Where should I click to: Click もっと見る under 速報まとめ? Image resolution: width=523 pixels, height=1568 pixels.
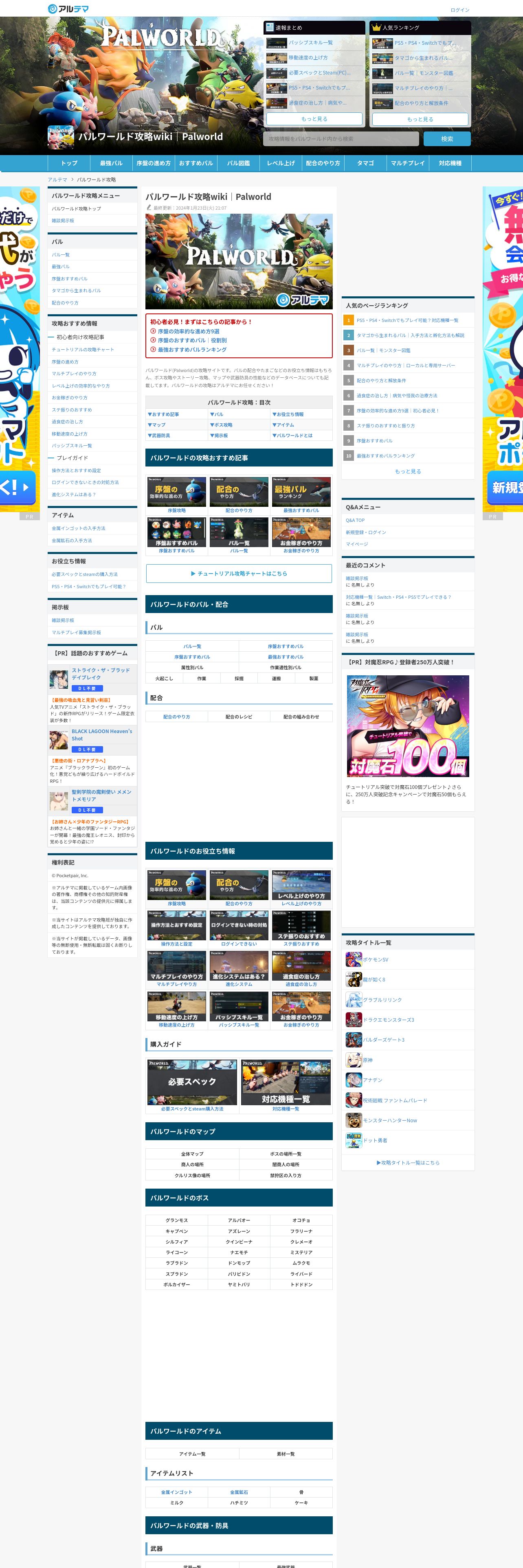pyautogui.click(x=314, y=119)
